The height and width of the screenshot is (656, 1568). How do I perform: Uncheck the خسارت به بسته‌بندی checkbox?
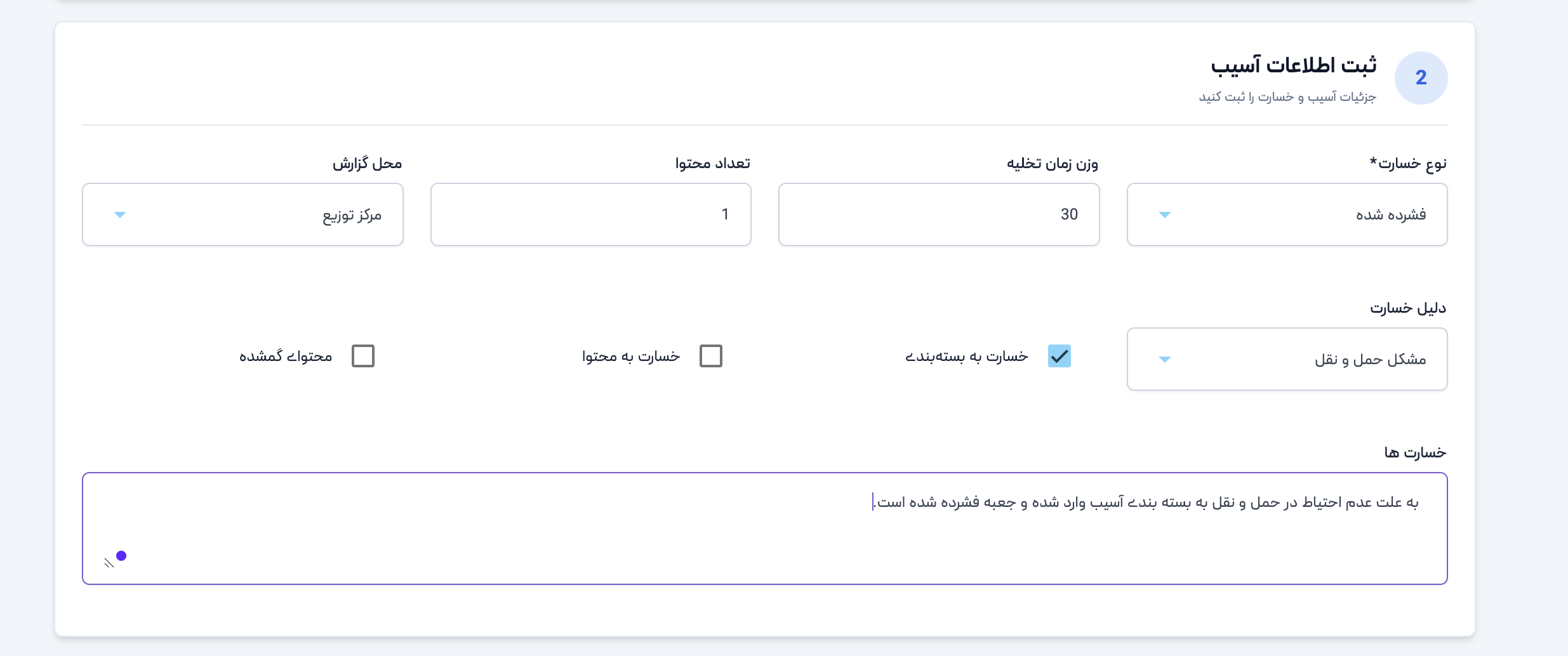[x=1059, y=356]
